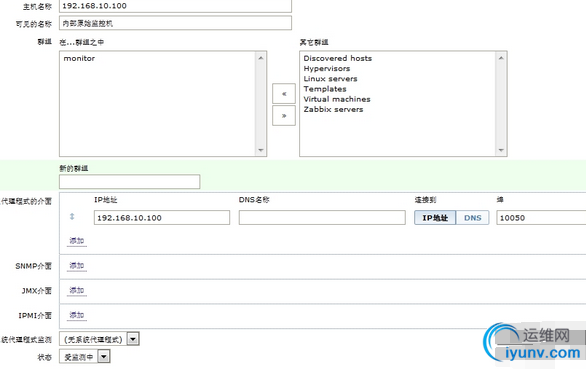Select Hypervisors in other groups
Viewport: 586px width, 369px height.
click(327, 68)
